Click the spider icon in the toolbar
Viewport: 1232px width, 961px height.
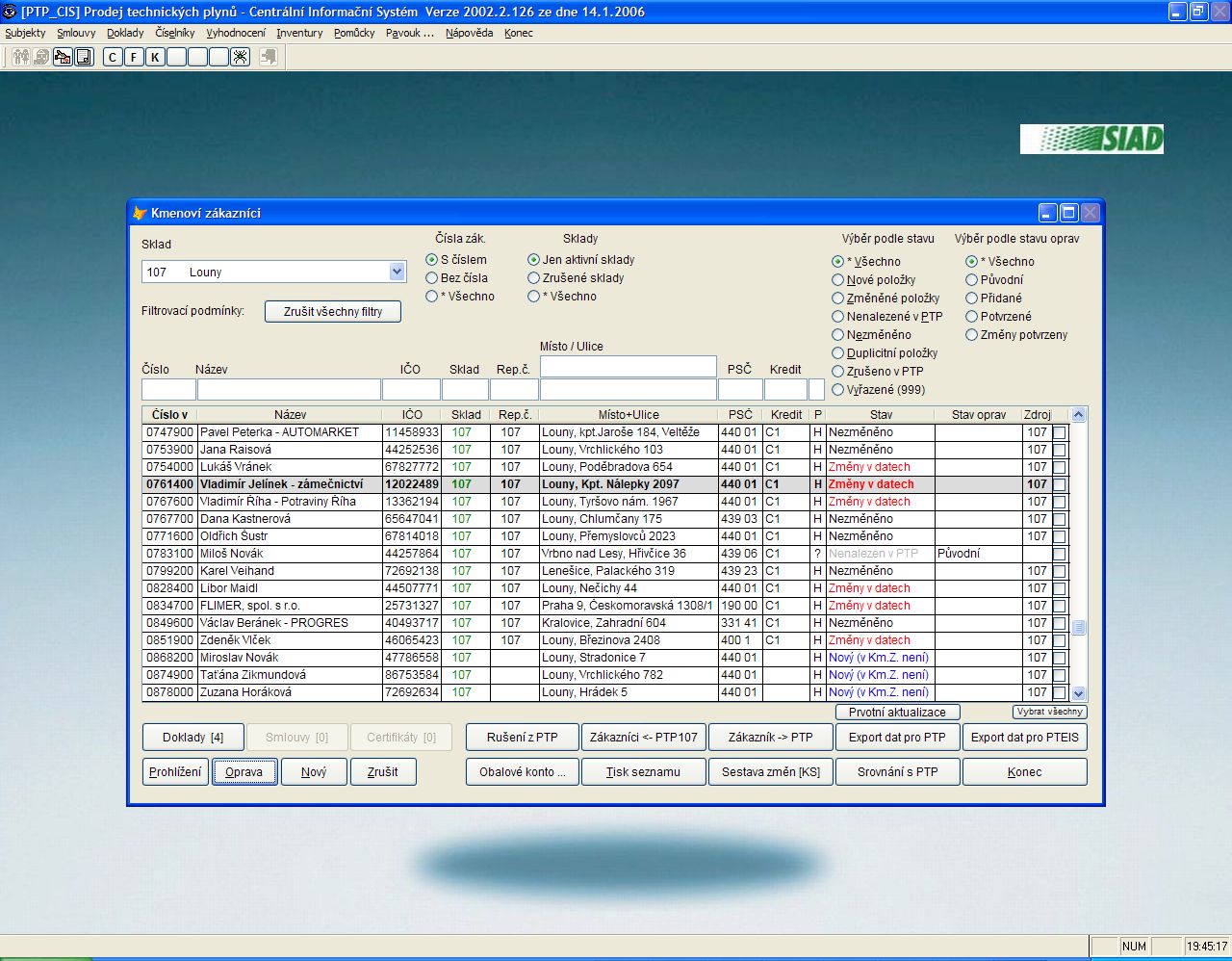(x=240, y=57)
